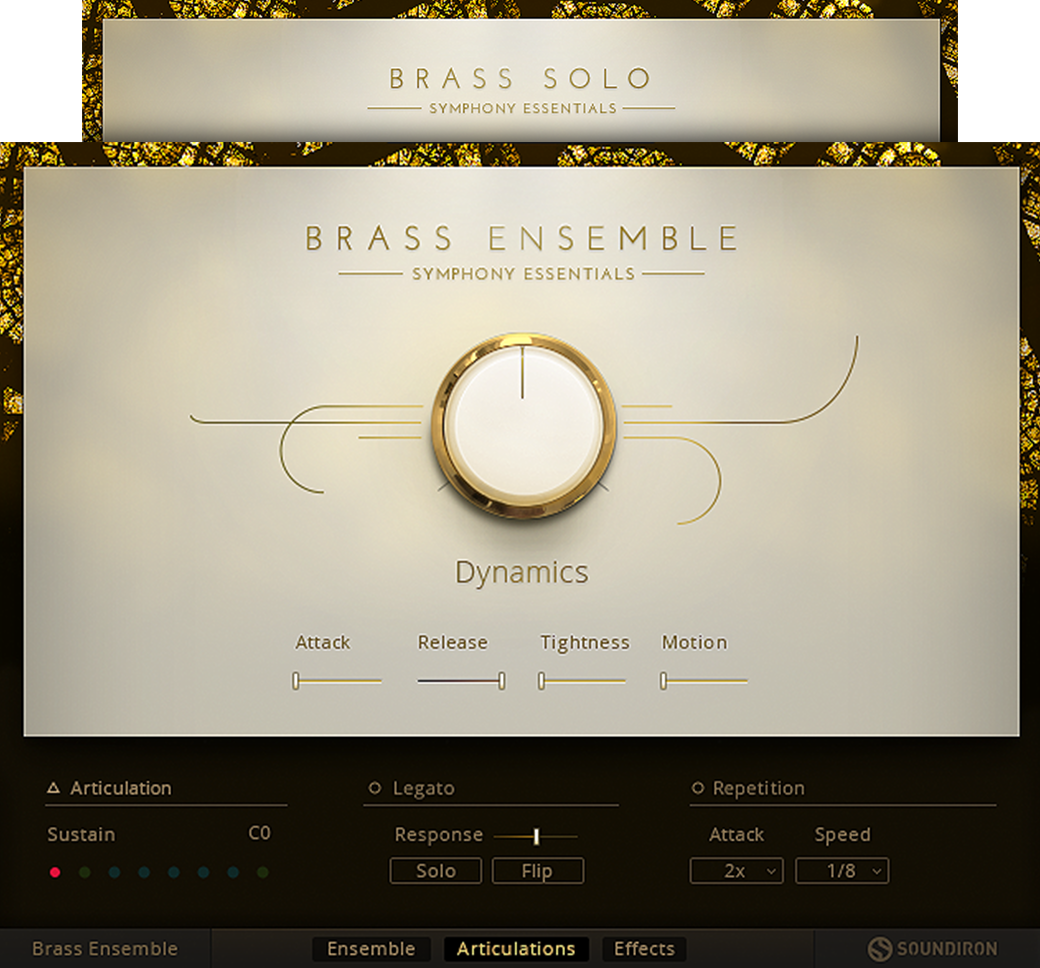This screenshot has height=968, width=1040.
Task: Select the red first articulation dot
Action: [x=55, y=872]
